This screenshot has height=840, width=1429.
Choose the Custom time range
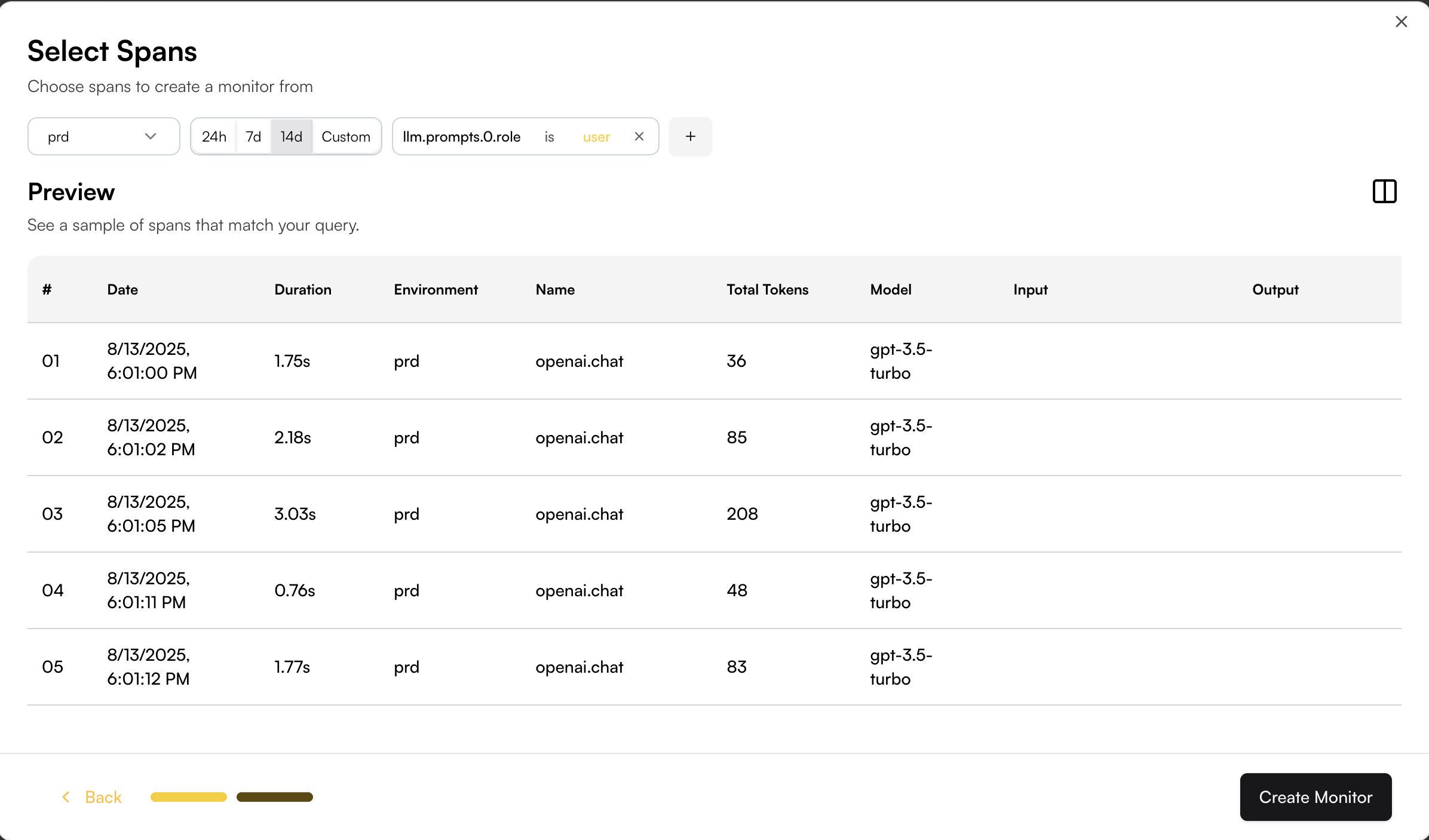click(346, 137)
